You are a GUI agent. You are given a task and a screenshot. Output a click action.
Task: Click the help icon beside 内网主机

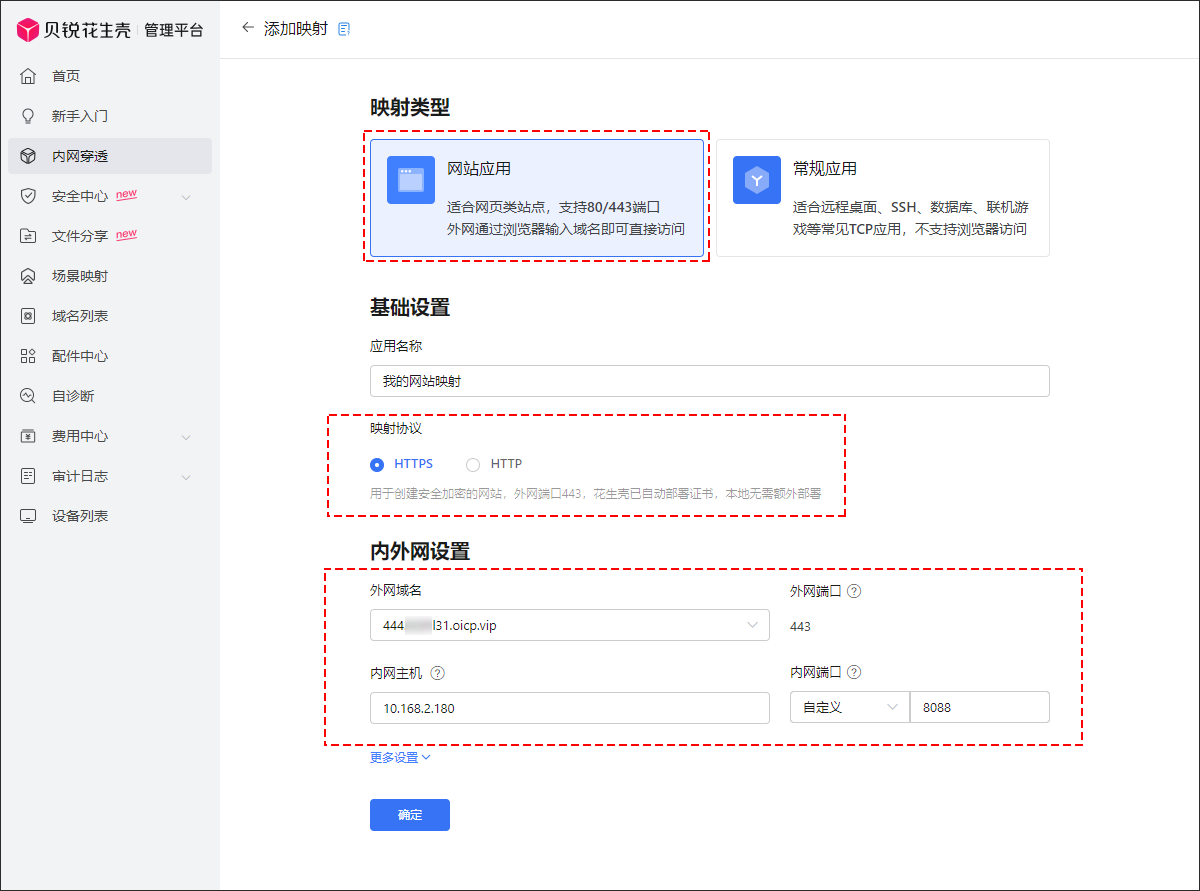[437, 673]
